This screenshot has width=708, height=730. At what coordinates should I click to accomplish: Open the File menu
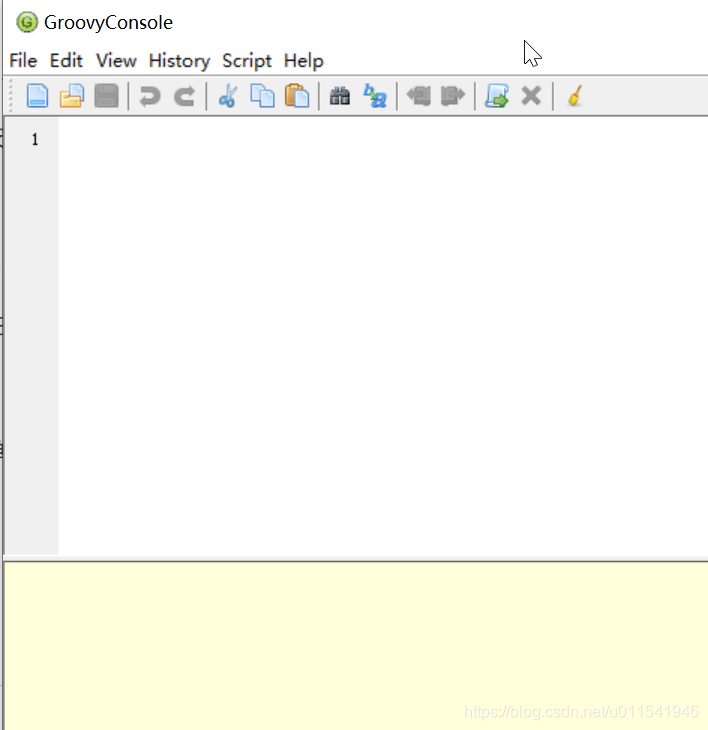point(23,61)
